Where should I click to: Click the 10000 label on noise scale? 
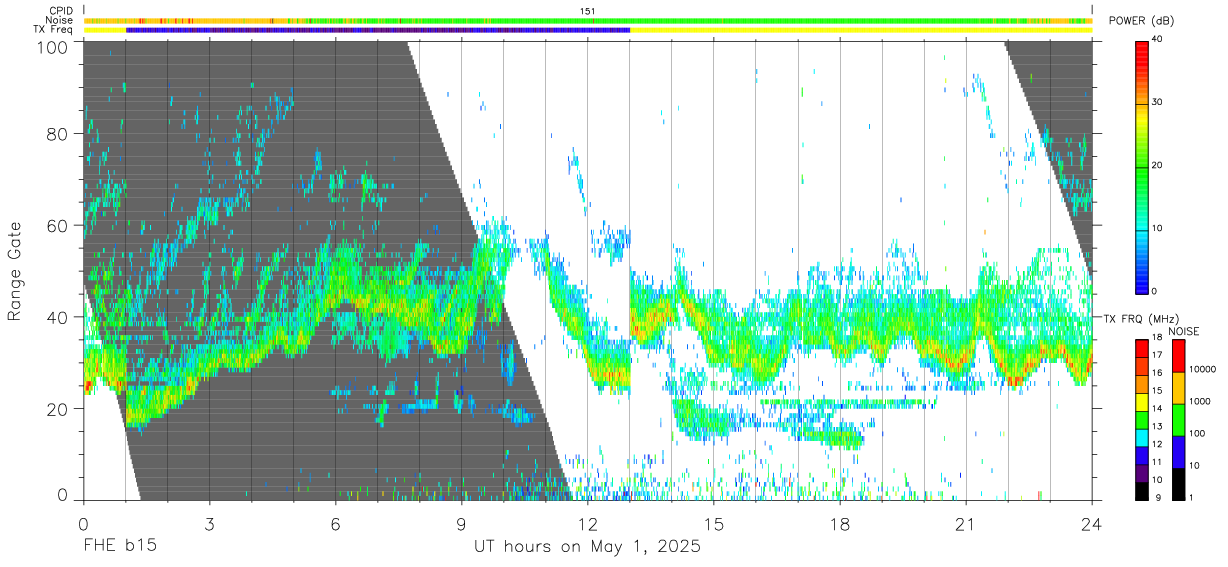tap(1203, 370)
